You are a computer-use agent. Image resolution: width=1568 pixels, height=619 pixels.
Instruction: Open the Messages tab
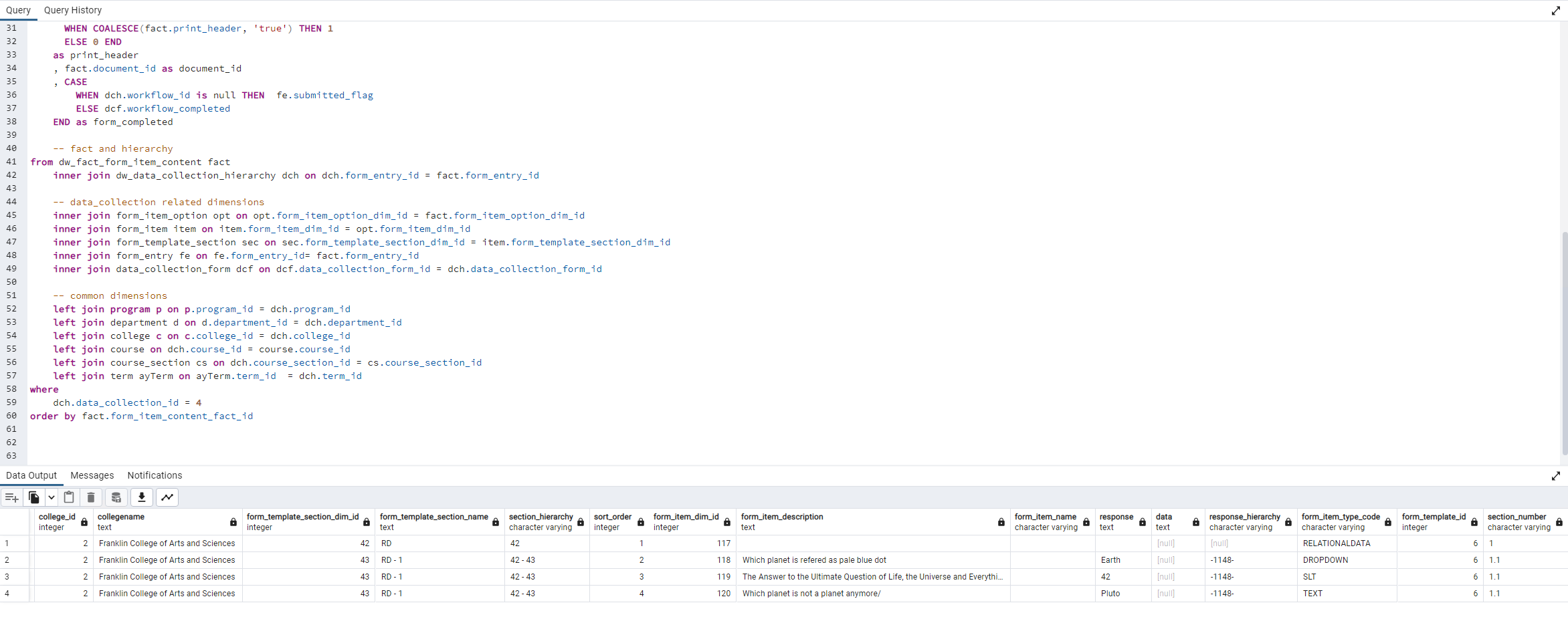[92, 475]
